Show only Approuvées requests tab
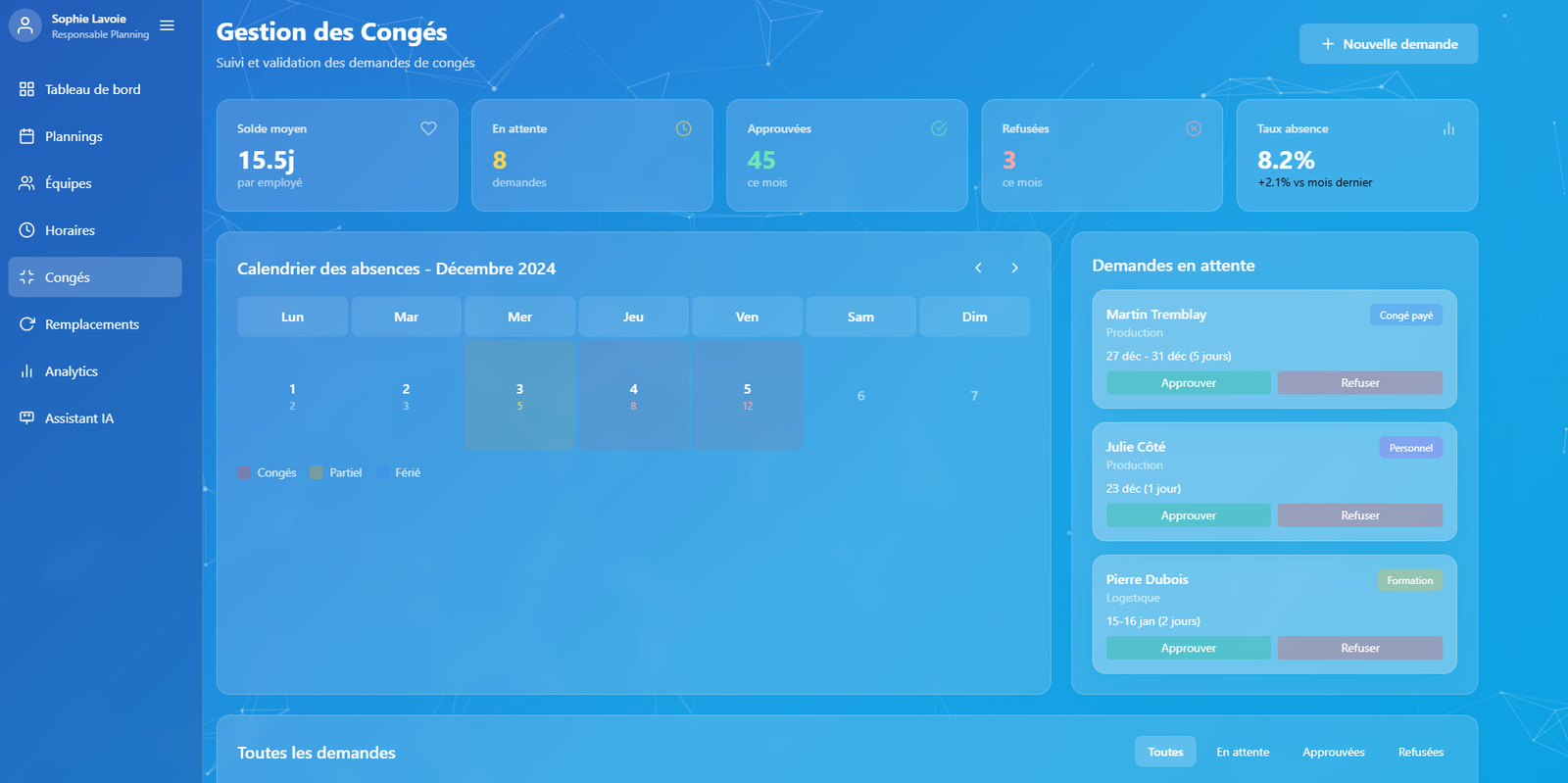Screen dimensions: 1568x783 [1333, 752]
